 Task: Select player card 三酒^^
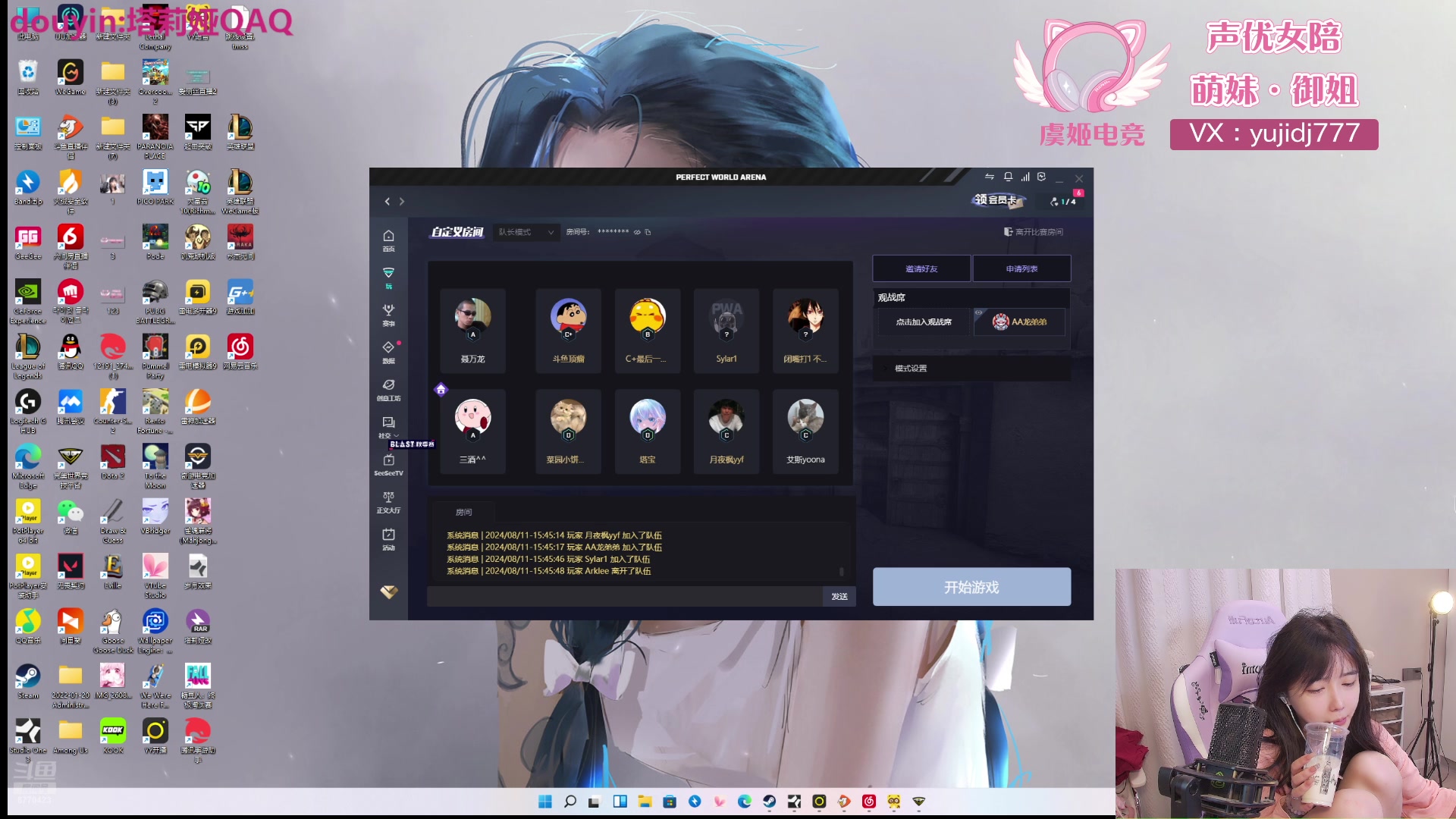(472, 431)
